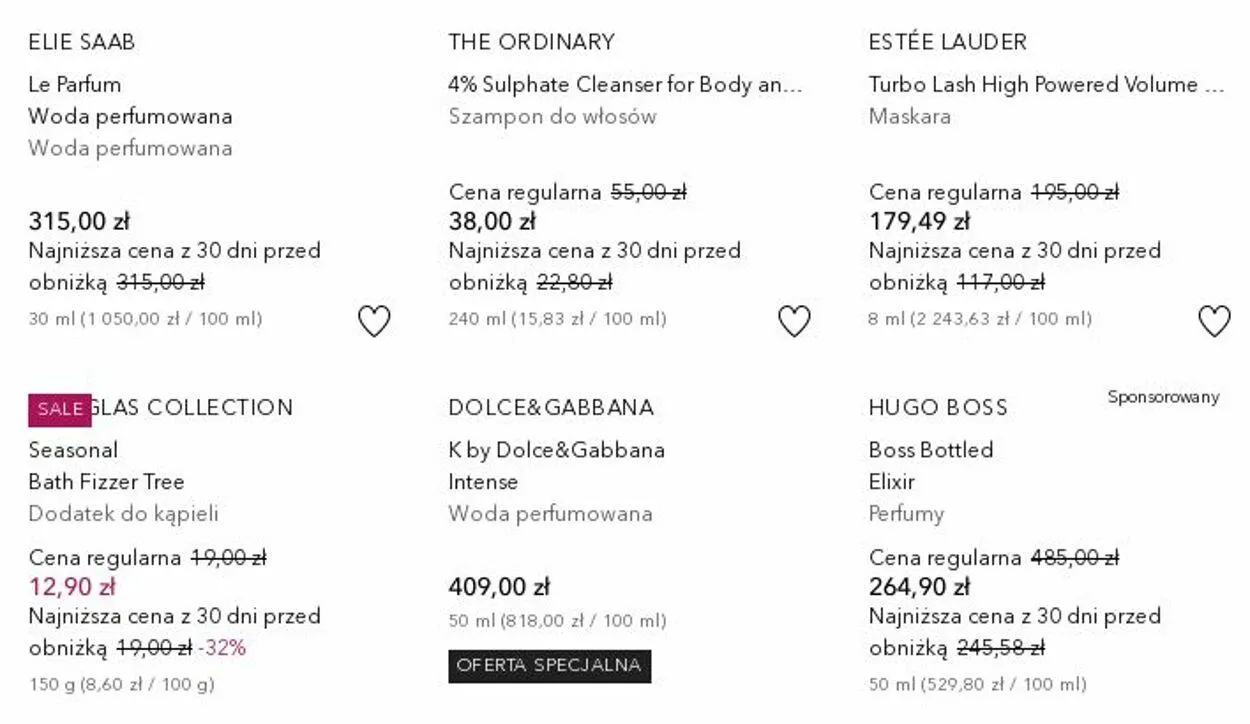The height and width of the screenshot is (724, 1250).
Task: Click the 12,90 zł sale price
Action: 72,587
